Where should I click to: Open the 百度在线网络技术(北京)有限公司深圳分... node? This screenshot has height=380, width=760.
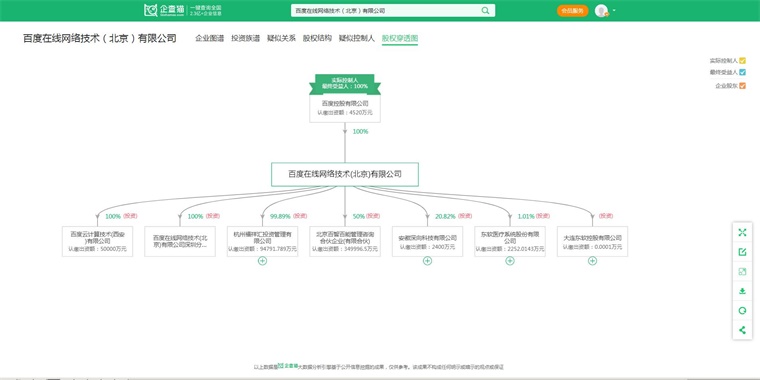[x=180, y=241]
